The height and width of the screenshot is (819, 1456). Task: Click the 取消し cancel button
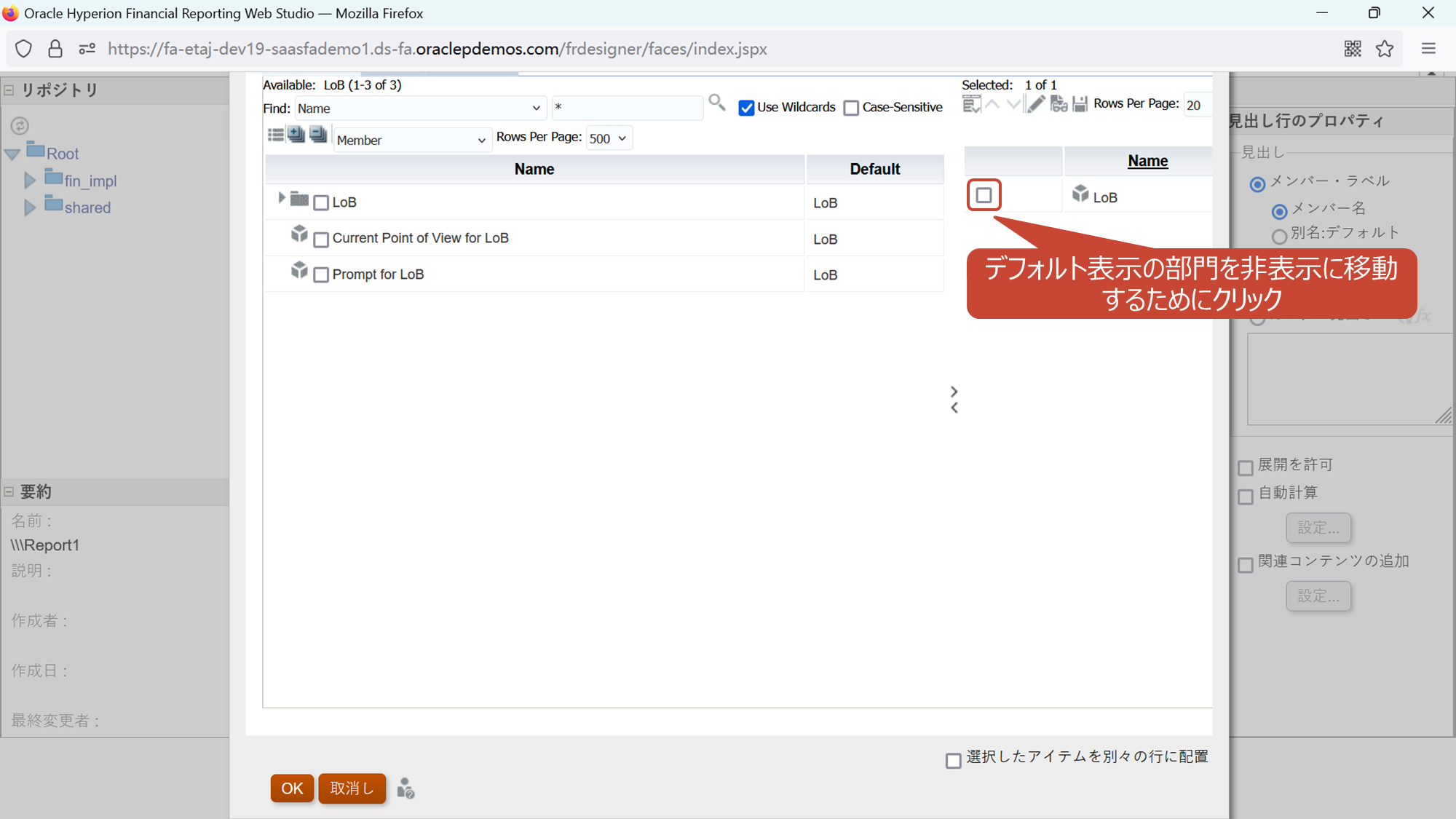pos(352,788)
